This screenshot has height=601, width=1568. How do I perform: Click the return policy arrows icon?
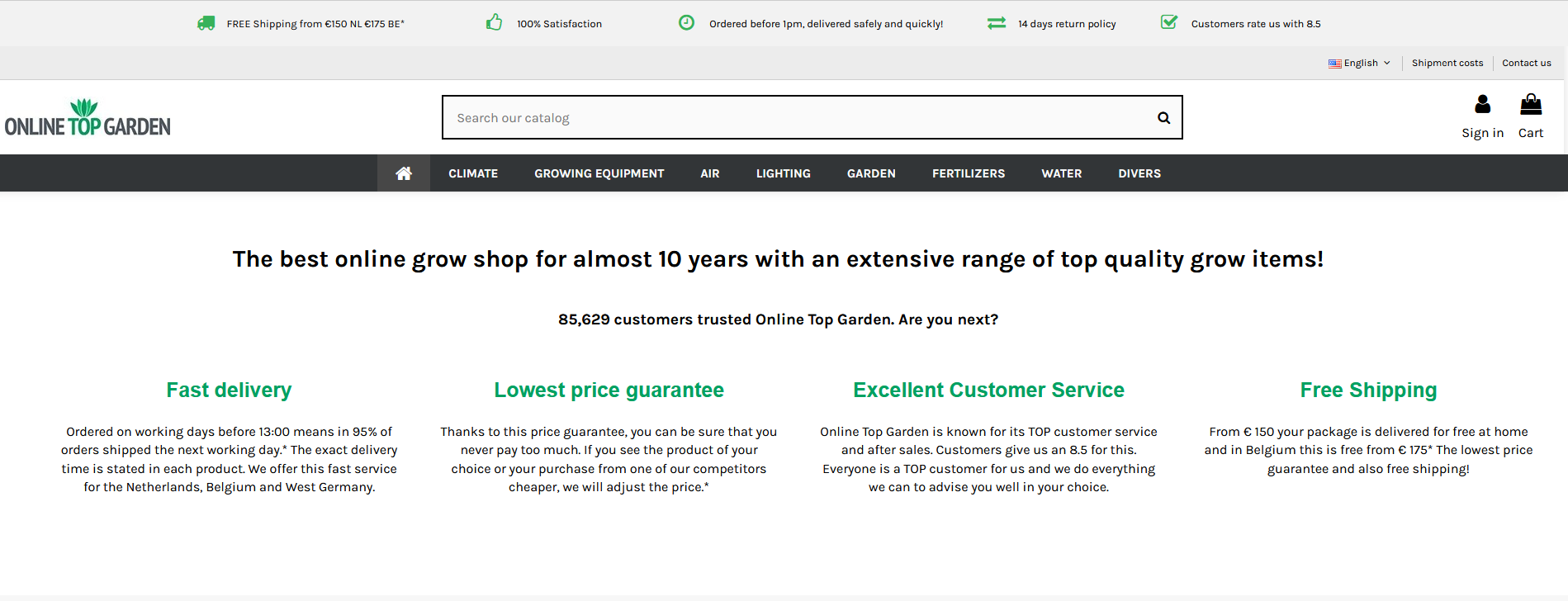click(997, 23)
